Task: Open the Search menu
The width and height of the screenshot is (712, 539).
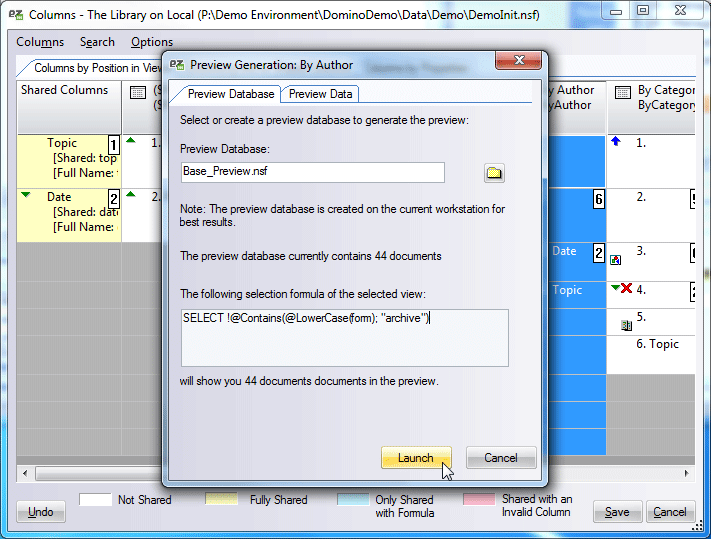Action: click(x=97, y=42)
